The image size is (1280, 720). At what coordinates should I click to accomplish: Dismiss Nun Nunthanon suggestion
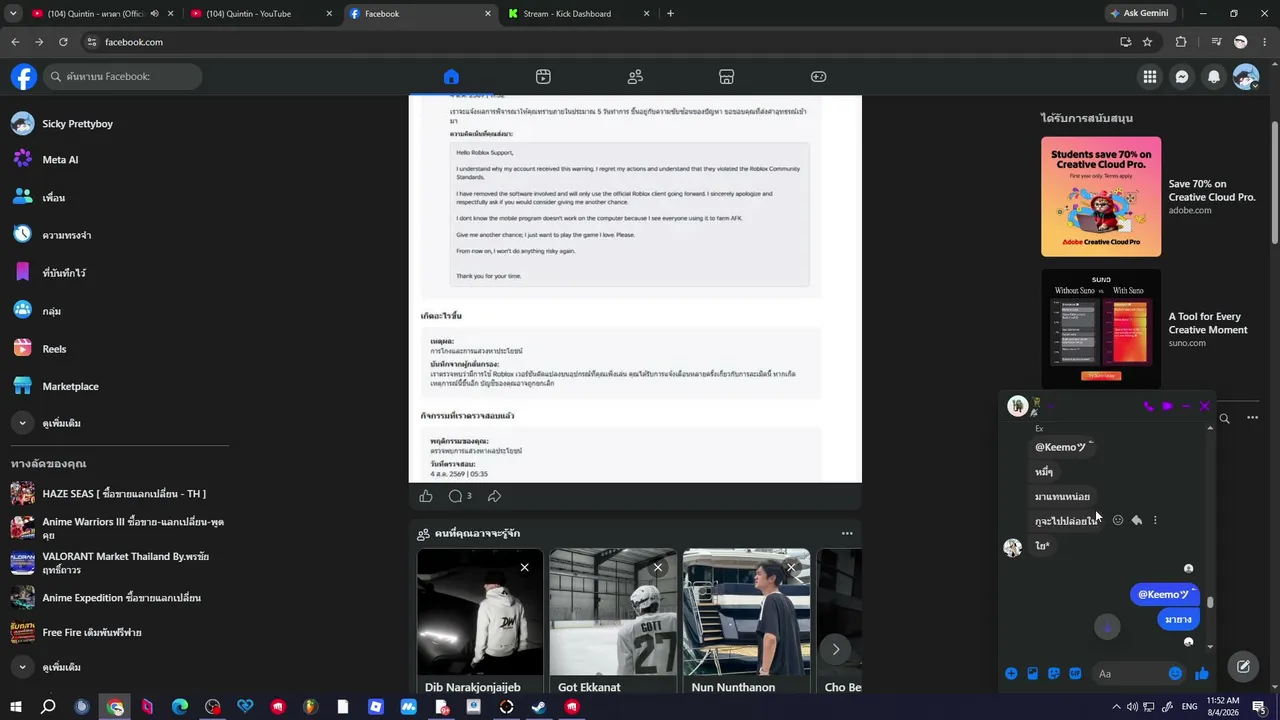[791, 567]
